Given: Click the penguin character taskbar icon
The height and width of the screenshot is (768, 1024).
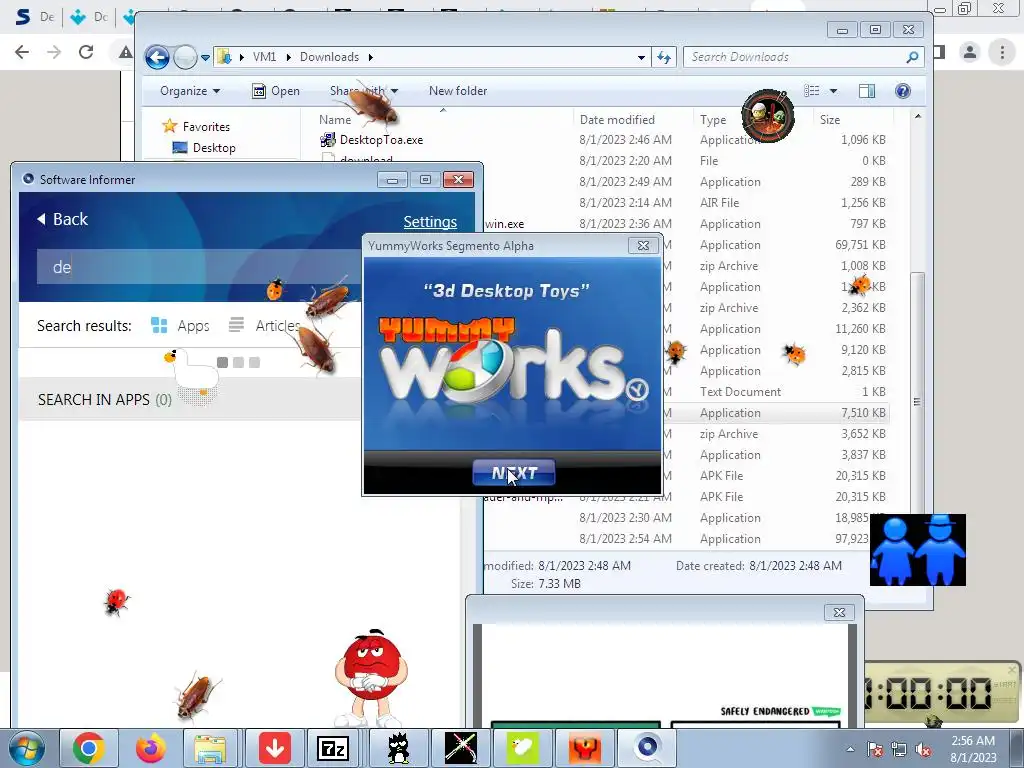Looking at the screenshot, I should click(x=398, y=748).
